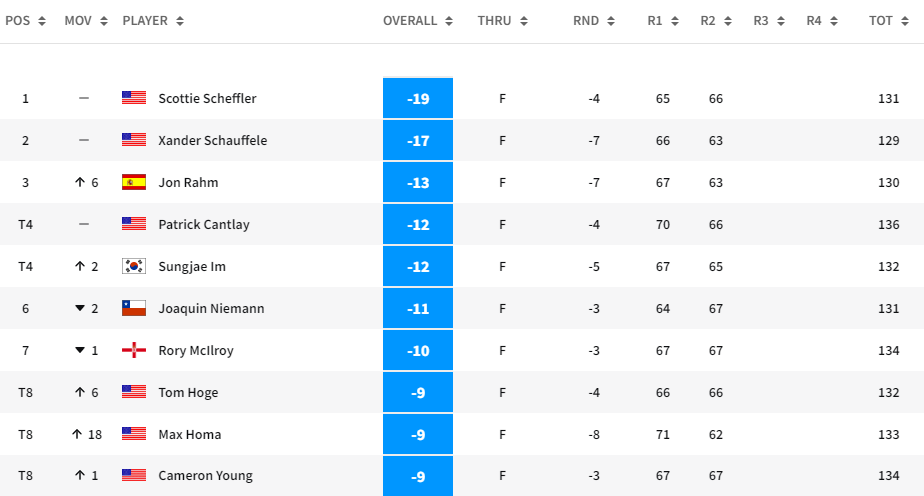Click the USA flag next to Tom Hoge

pyautogui.click(x=134, y=392)
